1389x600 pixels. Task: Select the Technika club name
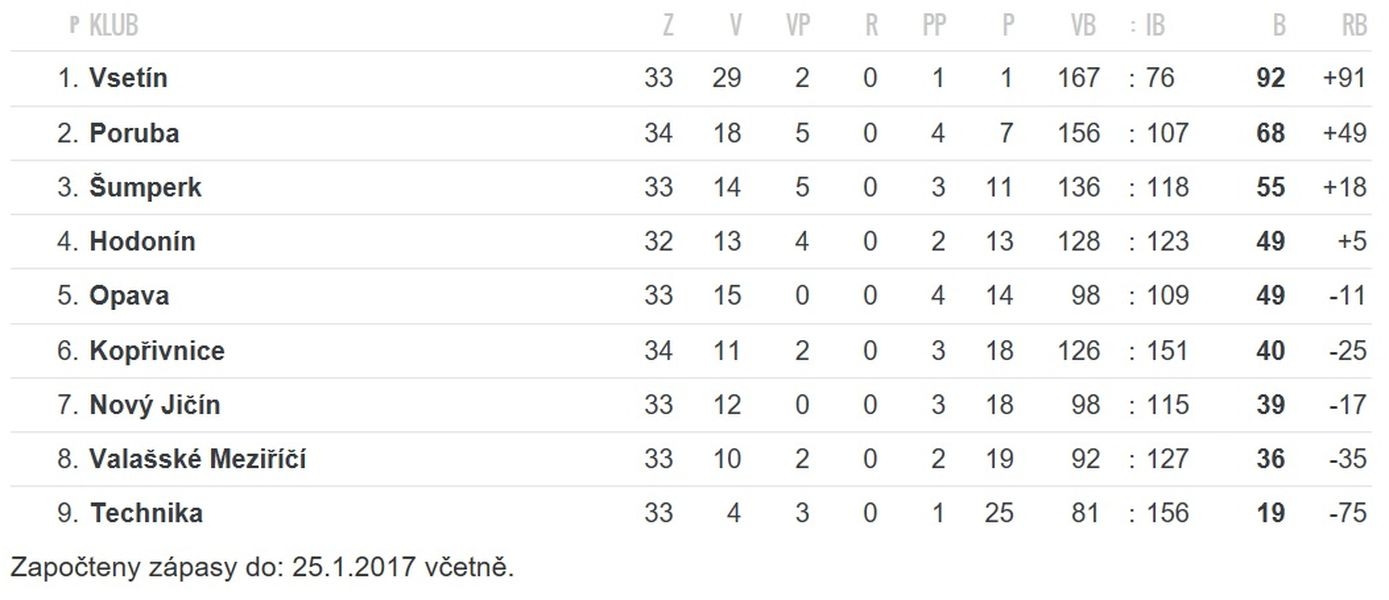click(146, 513)
